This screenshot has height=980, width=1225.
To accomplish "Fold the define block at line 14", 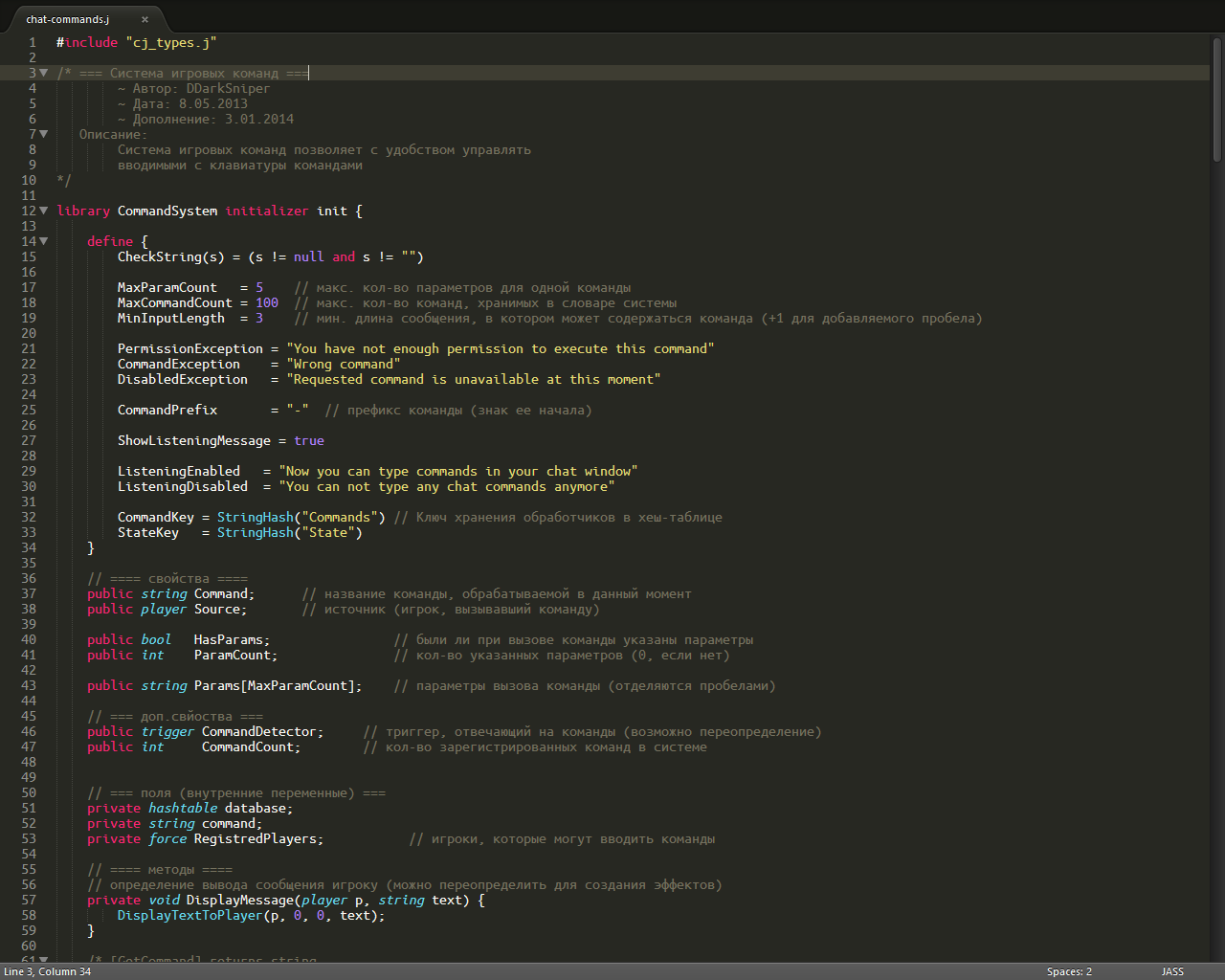I will [43, 241].
